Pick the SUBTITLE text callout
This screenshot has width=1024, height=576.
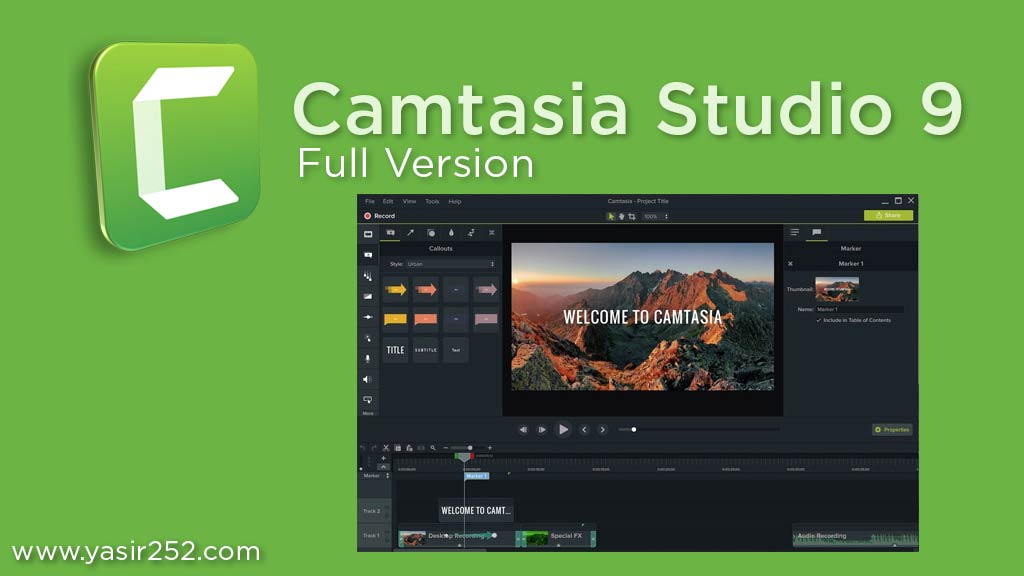click(426, 350)
